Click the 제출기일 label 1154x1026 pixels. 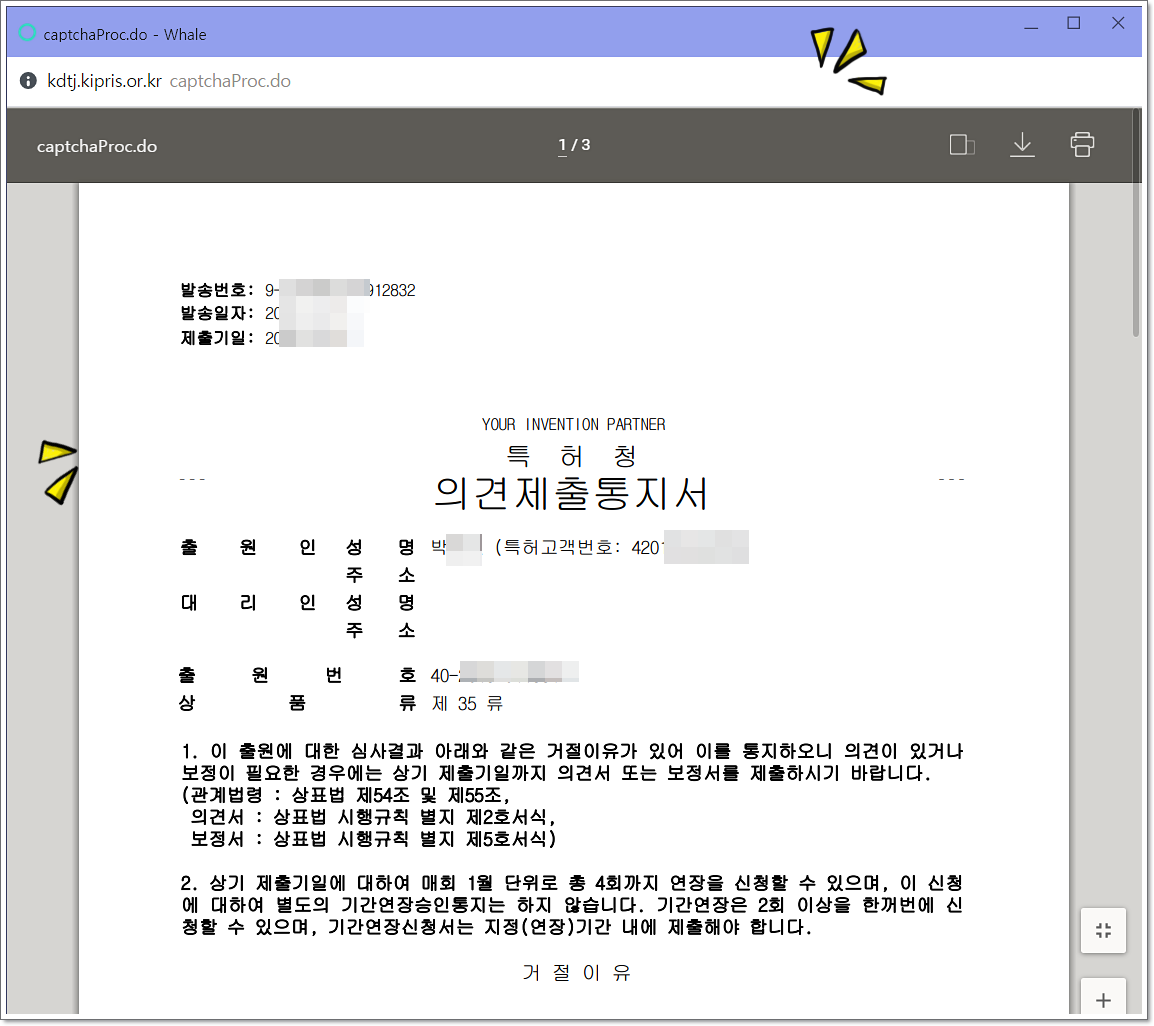[216, 338]
